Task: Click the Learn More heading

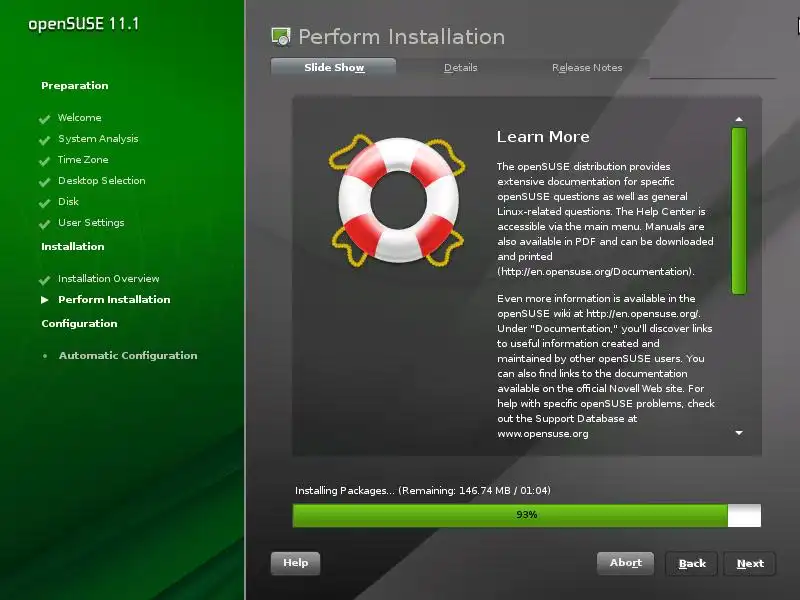Action: pos(543,136)
